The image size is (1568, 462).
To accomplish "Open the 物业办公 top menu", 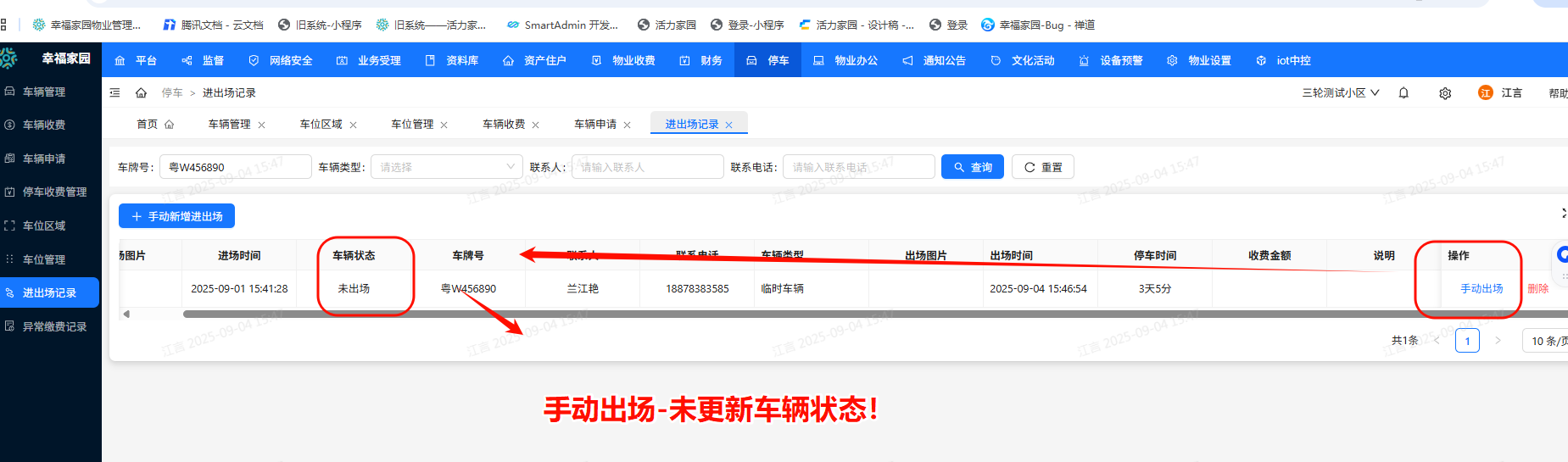I will (x=845, y=60).
